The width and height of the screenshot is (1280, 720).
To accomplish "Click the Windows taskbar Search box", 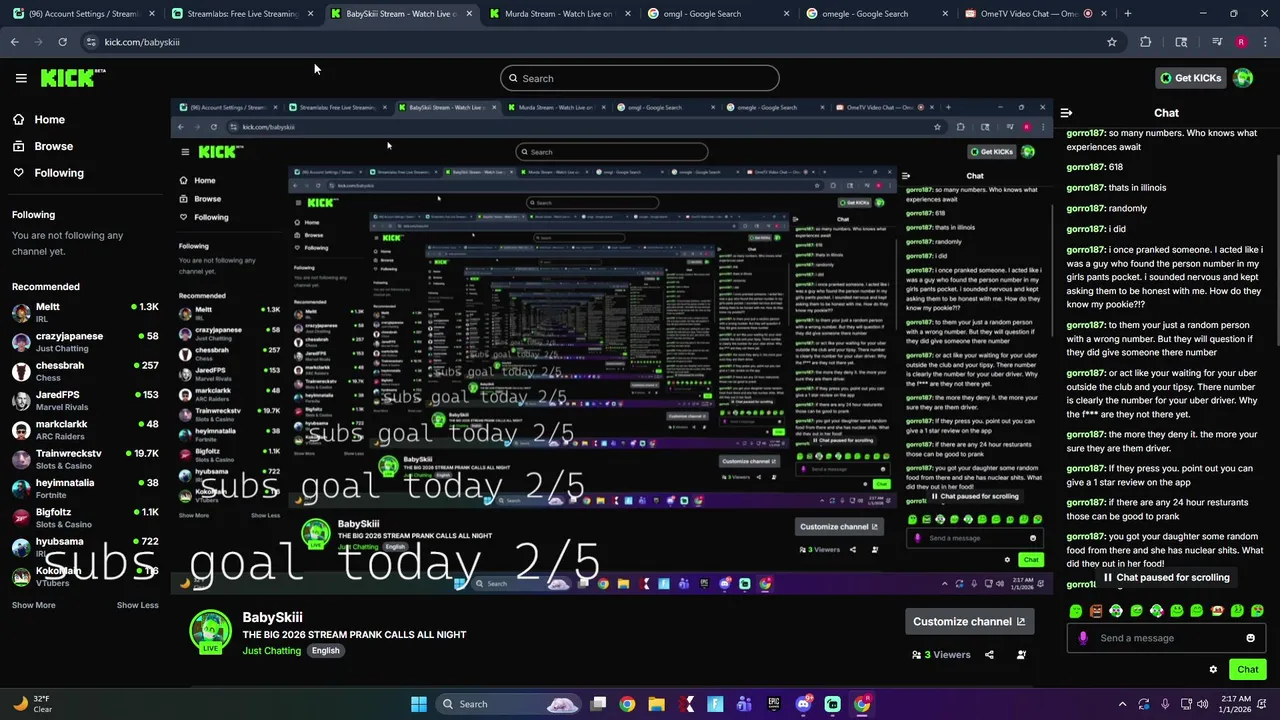I will click(x=508, y=704).
